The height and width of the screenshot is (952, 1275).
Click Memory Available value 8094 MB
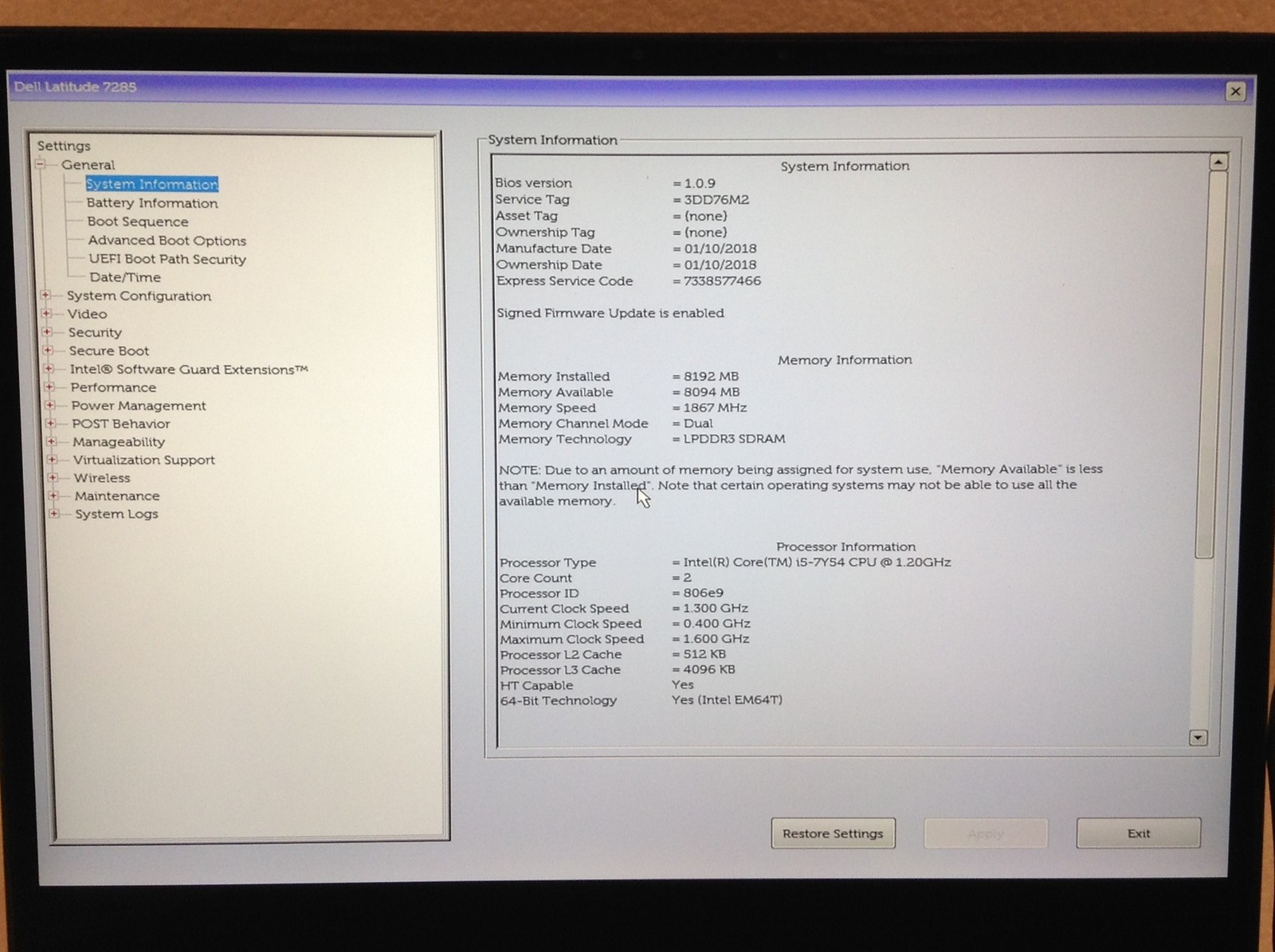click(712, 392)
